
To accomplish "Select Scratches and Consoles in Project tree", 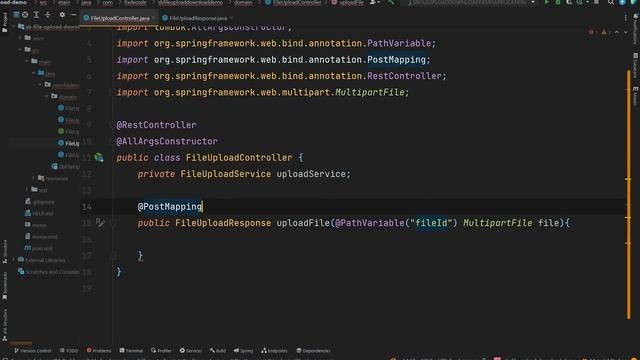I will pyautogui.click(x=49, y=272).
